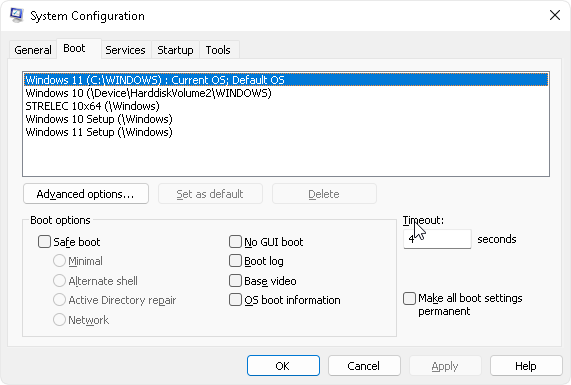Switch to the General tab

point(33,50)
